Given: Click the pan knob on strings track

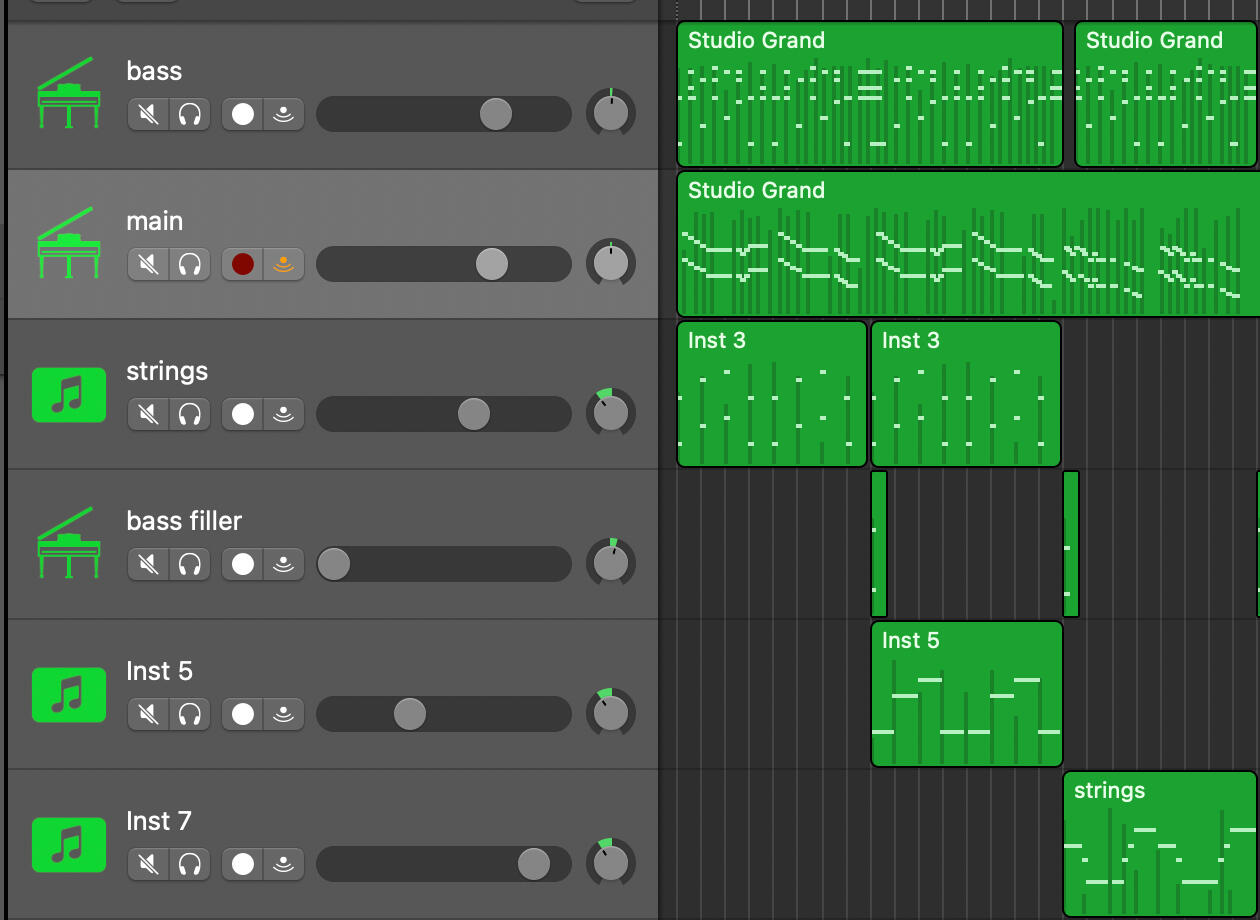Looking at the screenshot, I should (610, 413).
